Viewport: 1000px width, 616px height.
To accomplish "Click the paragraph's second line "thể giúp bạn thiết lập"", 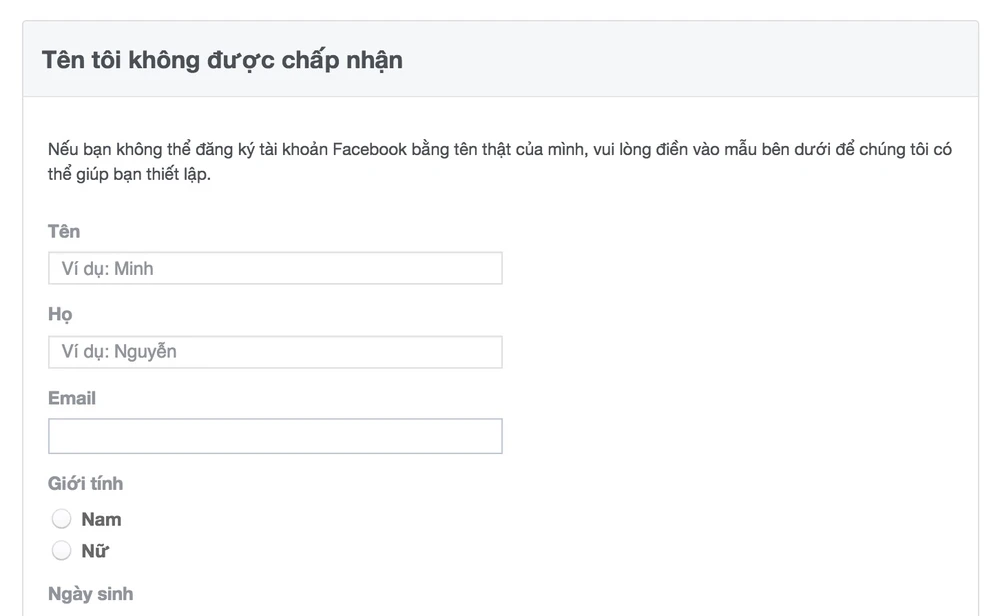I will point(129,174).
